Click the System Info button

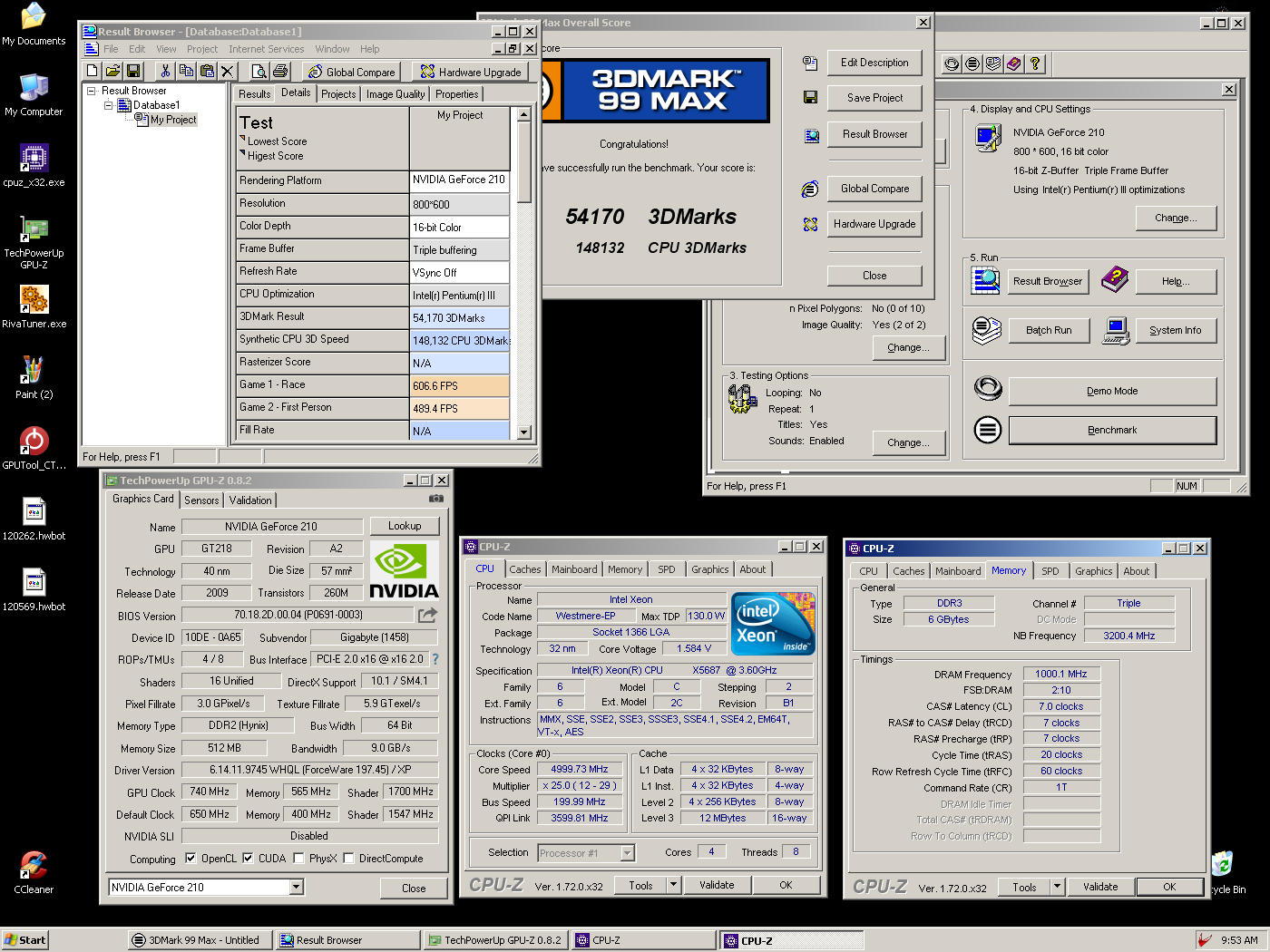point(1176,330)
